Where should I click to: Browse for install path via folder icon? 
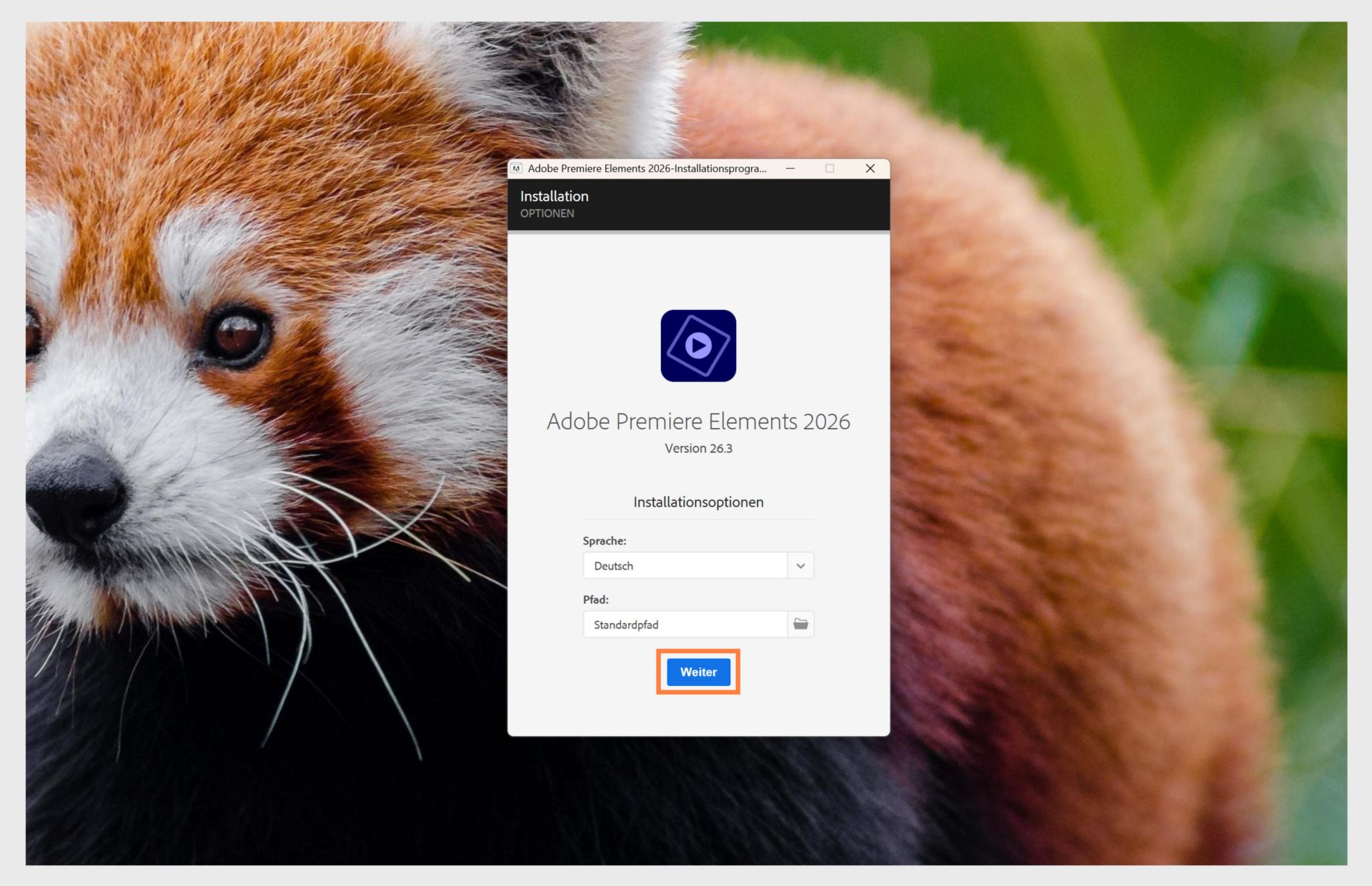coord(800,624)
